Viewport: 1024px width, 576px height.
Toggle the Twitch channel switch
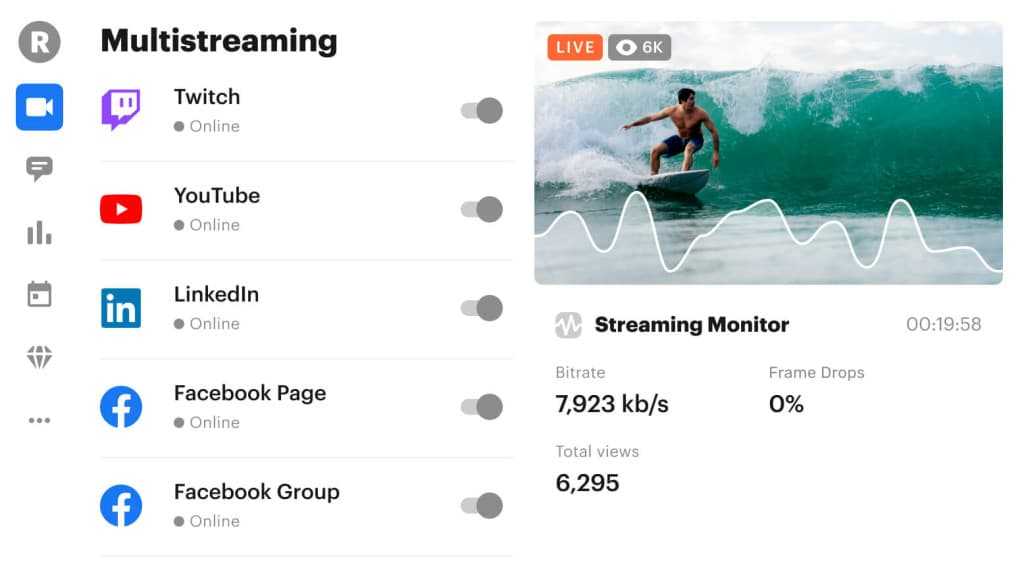click(x=482, y=110)
